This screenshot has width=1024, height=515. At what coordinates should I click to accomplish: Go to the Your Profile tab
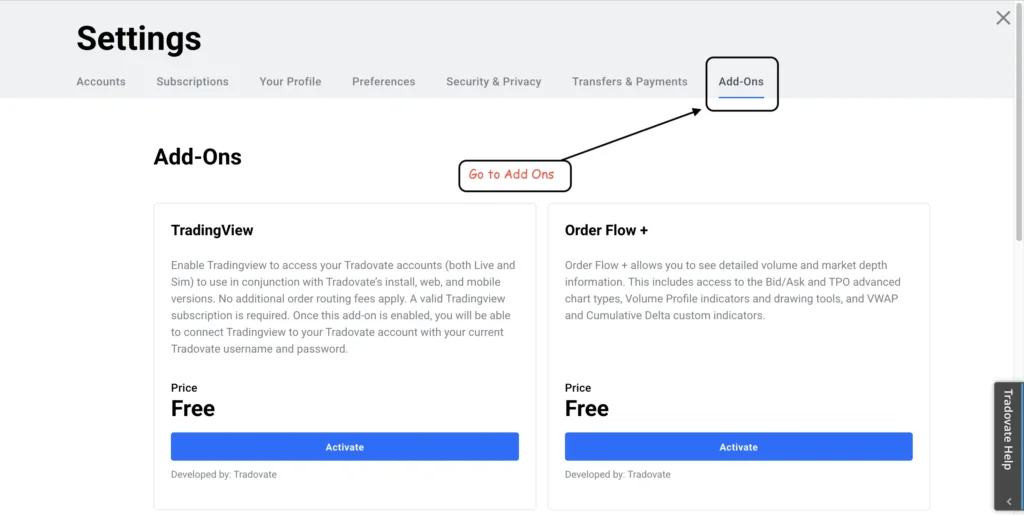(290, 82)
